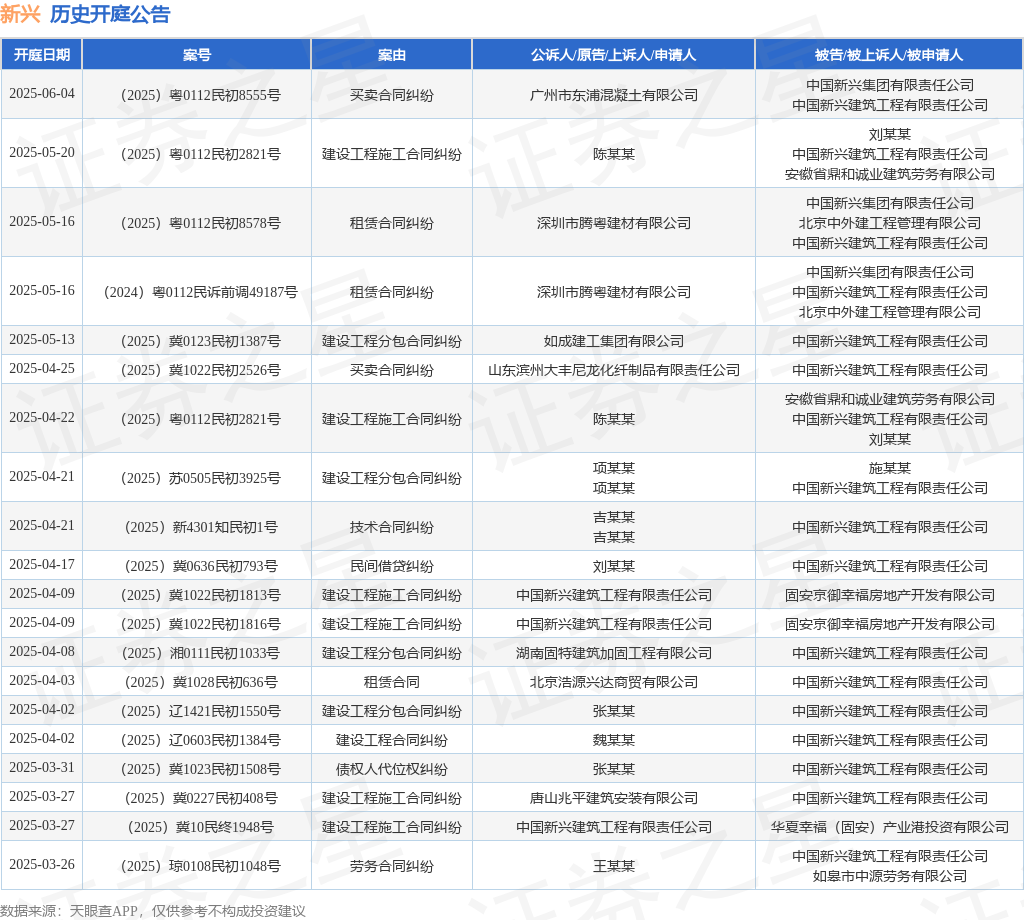
Task: Select case number (2025)辽1421民初1550号
Action: click(200, 711)
